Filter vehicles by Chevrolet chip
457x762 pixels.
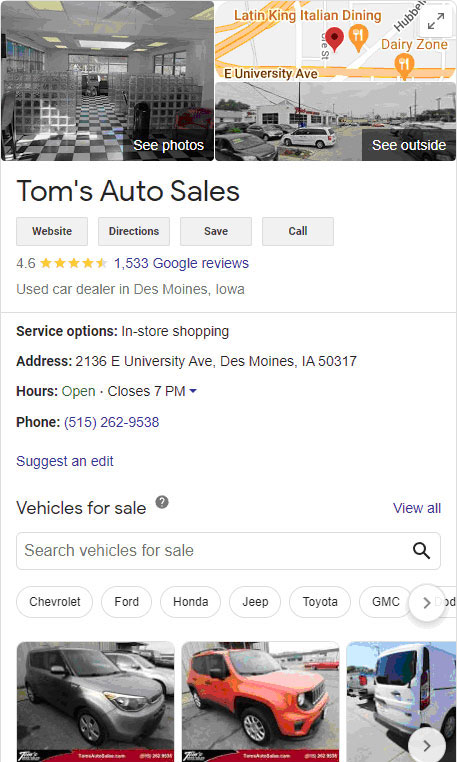click(55, 602)
